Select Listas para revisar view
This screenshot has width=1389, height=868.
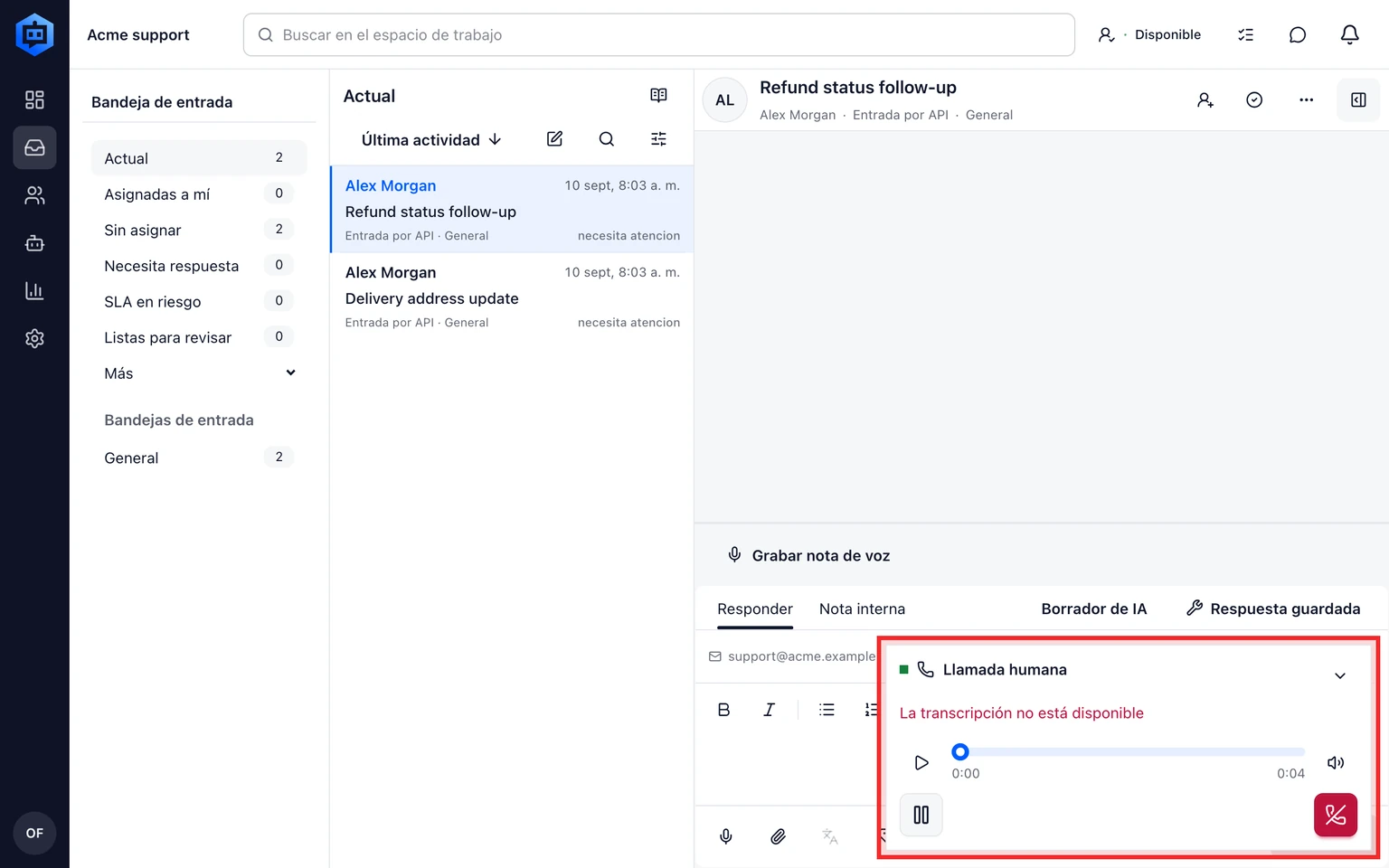click(199, 337)
